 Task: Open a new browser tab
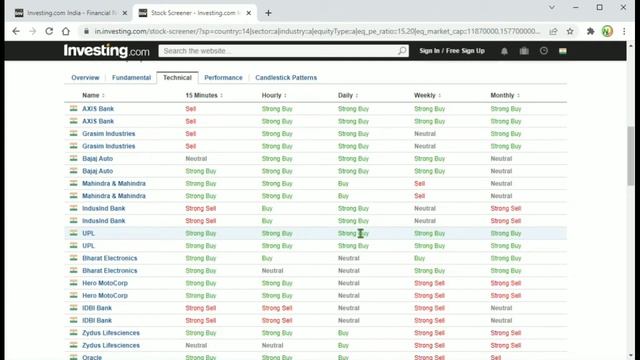(x=268, y=13)
